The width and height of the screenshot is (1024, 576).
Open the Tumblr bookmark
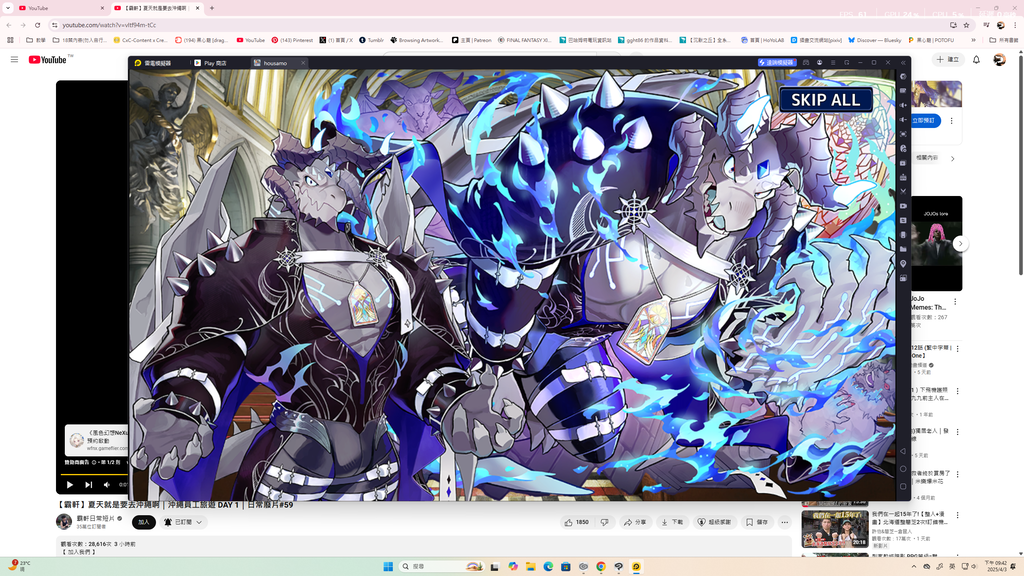coord(372,40)
